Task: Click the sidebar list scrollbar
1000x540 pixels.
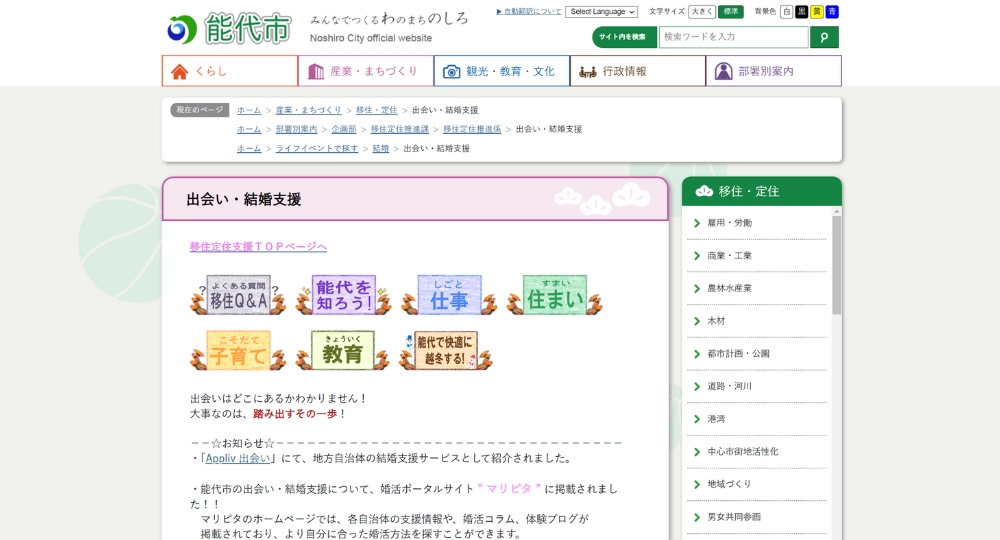Action: [837, 265]
